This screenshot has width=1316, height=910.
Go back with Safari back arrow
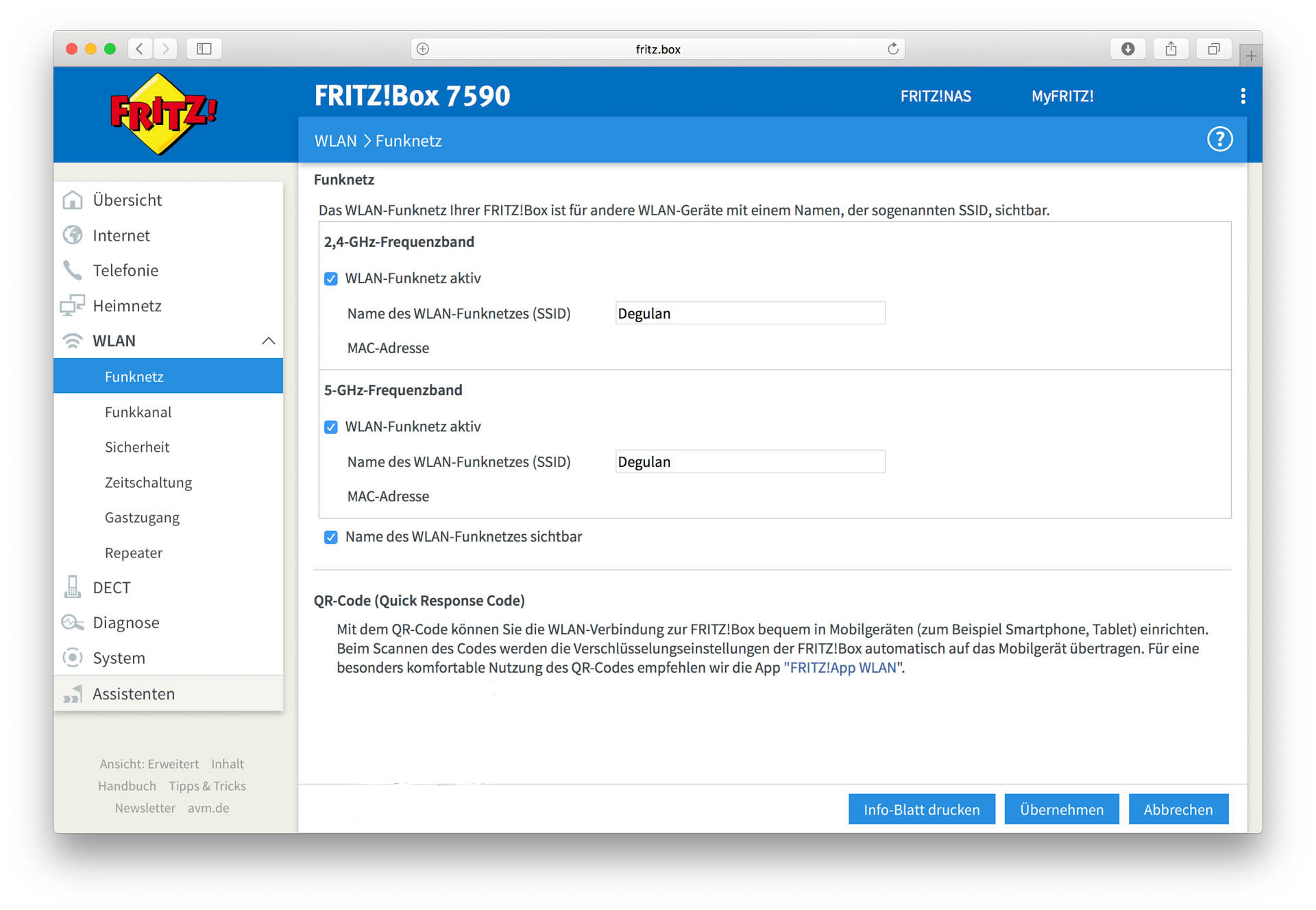pyautogui.click(x=140, y=49)
